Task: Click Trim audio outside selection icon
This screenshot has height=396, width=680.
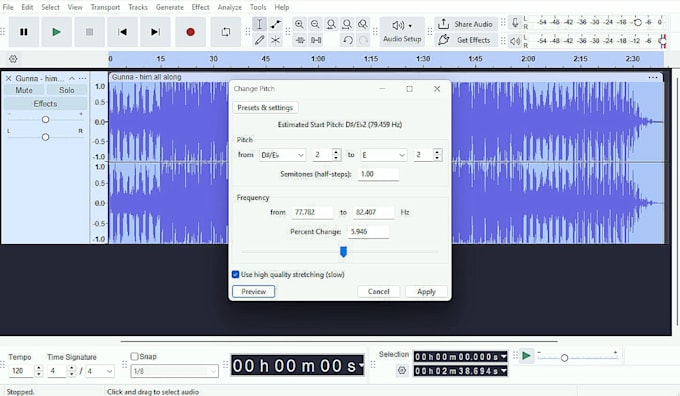Action: 300,40
